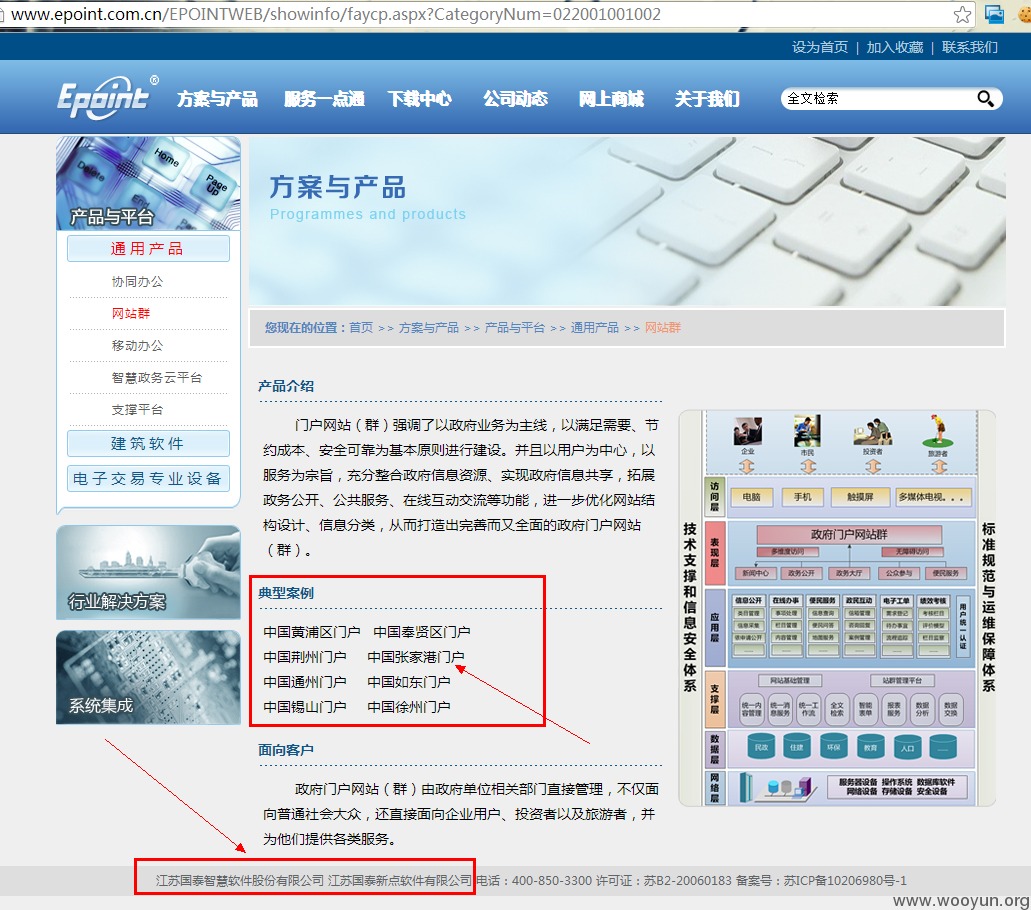The width and height of the screenshot is (1031, 910).
Task: Open the 系统集成 banner image
Action: [x=148, y=677]
